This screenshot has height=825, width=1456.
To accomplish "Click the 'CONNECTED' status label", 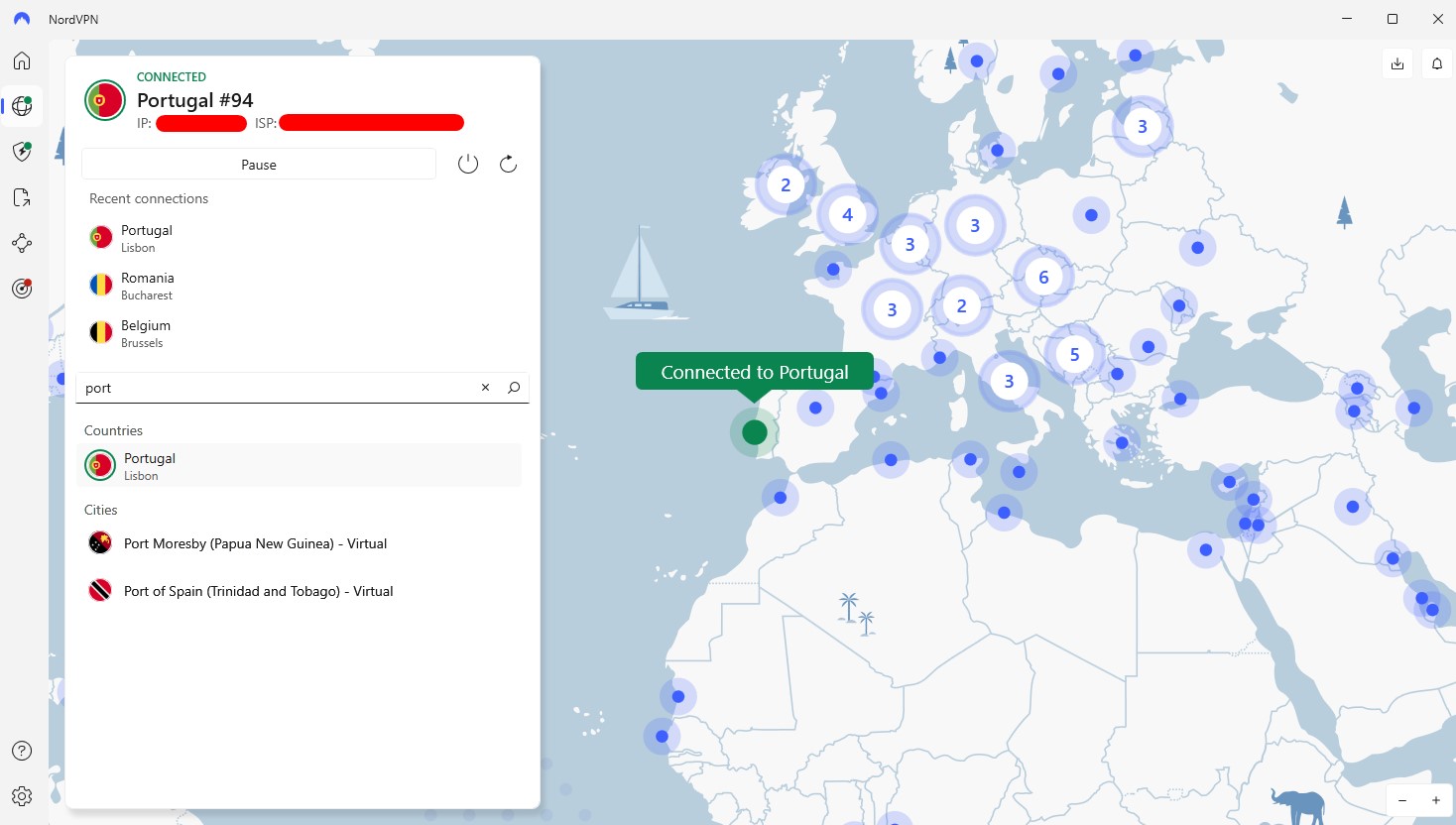I will (172, 76).
